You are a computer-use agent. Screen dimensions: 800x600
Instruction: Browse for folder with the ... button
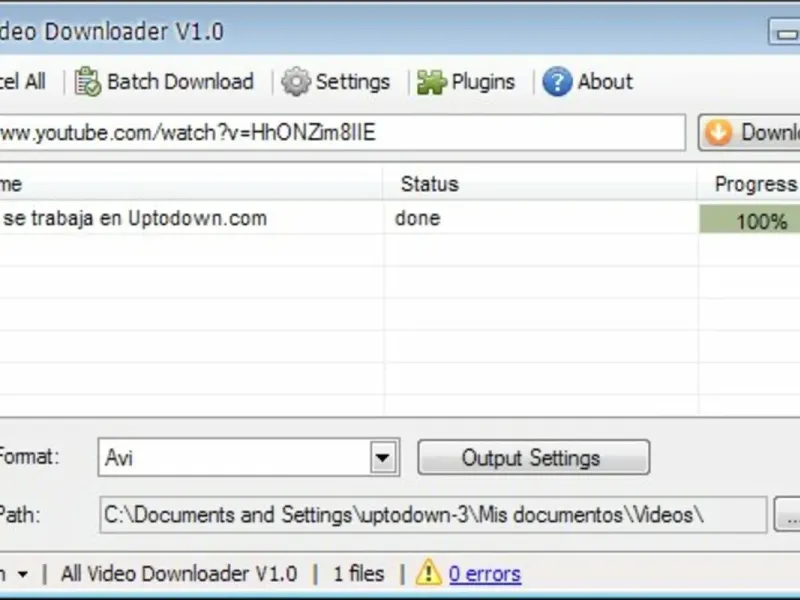[x=787, y=515]
